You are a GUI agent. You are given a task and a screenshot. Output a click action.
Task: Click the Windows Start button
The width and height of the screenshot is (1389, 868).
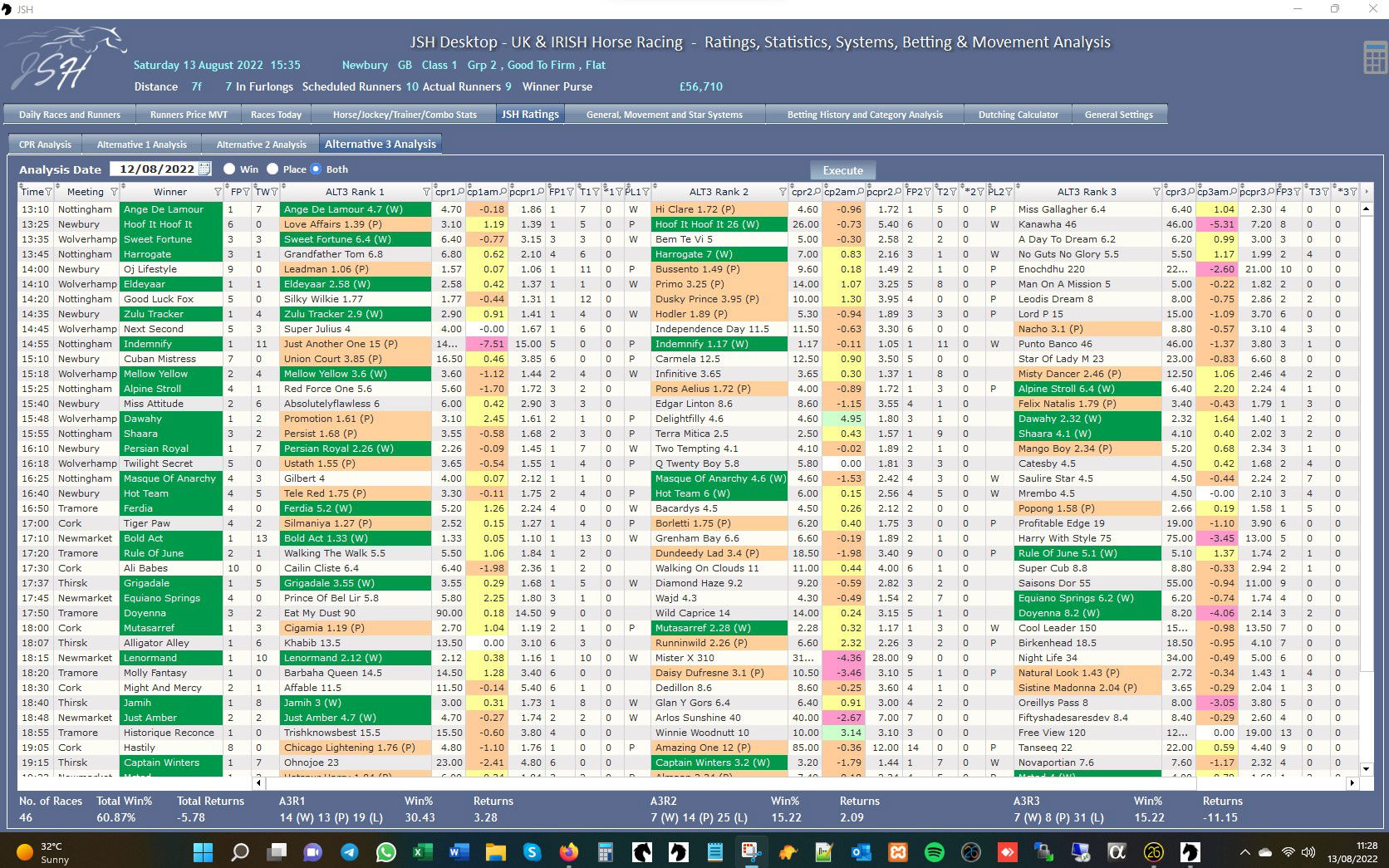(x=203, y=851)
